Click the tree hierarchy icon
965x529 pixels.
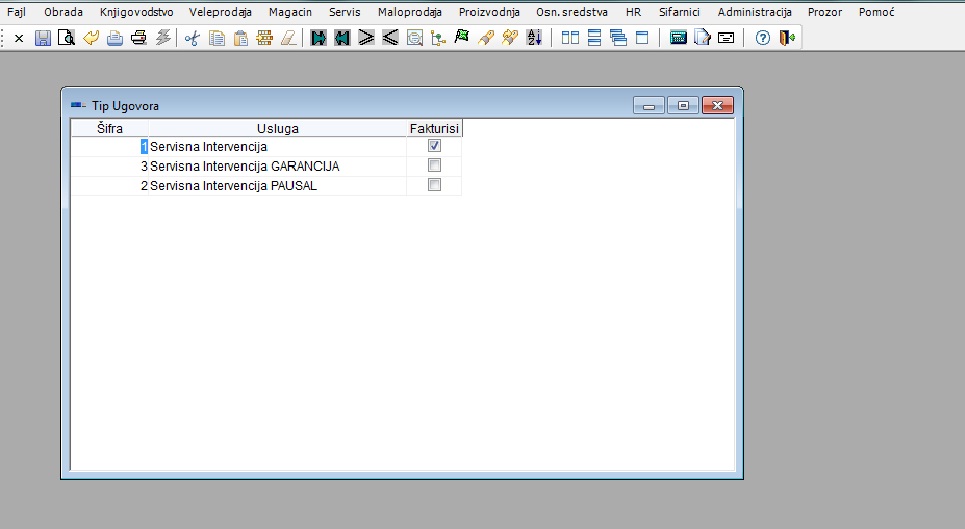437,38
